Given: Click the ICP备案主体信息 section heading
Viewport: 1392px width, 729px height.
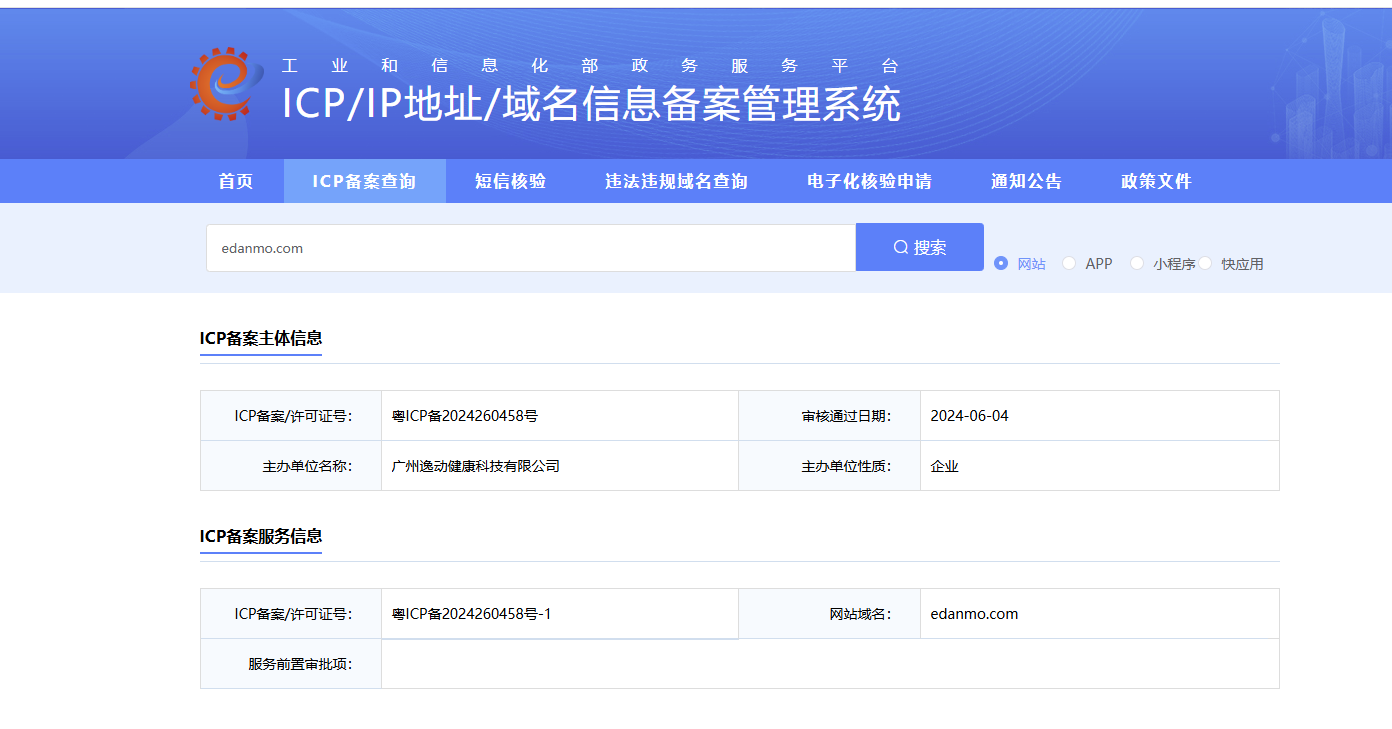Looking at the screenshot, I should [x=261, y=338].
